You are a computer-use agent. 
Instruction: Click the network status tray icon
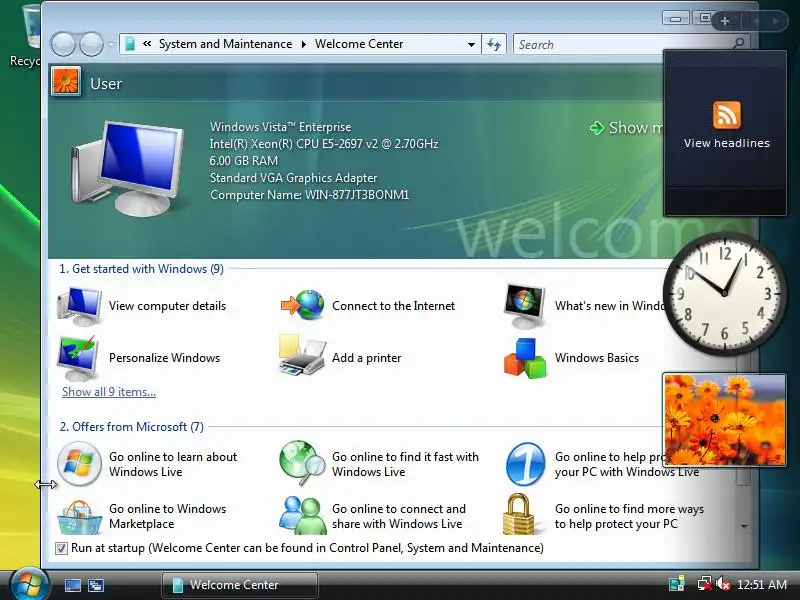coord(704,584)
